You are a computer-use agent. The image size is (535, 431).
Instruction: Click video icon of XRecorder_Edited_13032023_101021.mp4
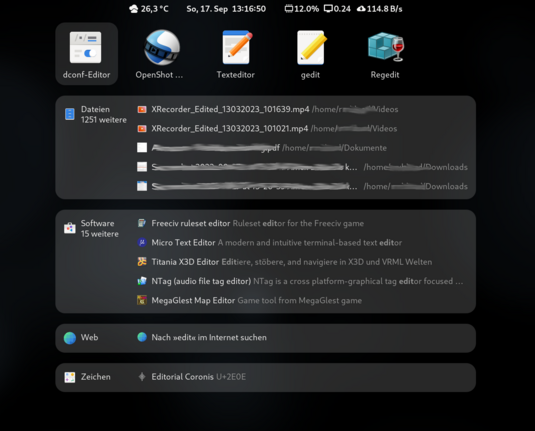point(142,128)
